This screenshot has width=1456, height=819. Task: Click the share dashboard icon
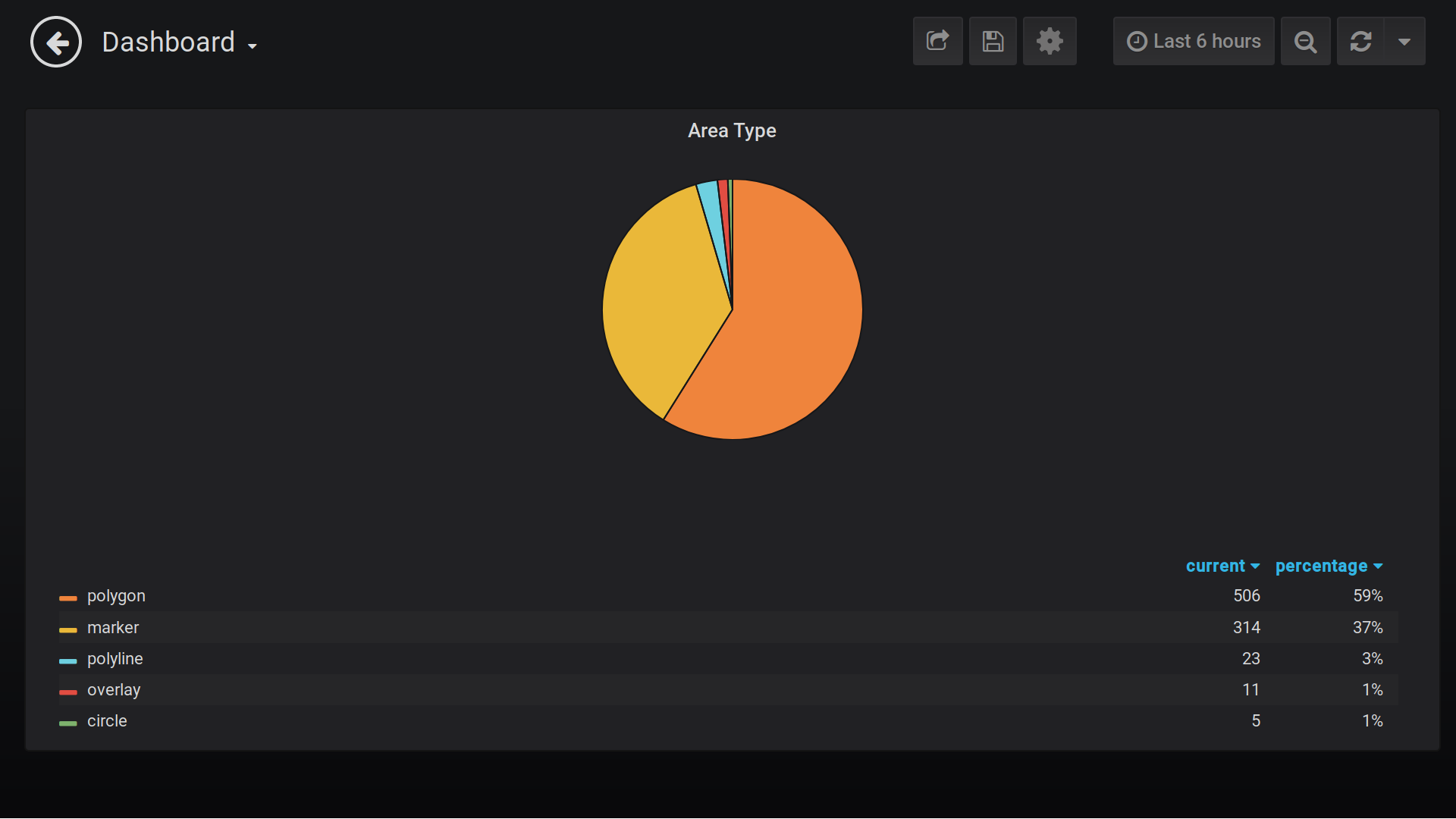coord(937,41)
